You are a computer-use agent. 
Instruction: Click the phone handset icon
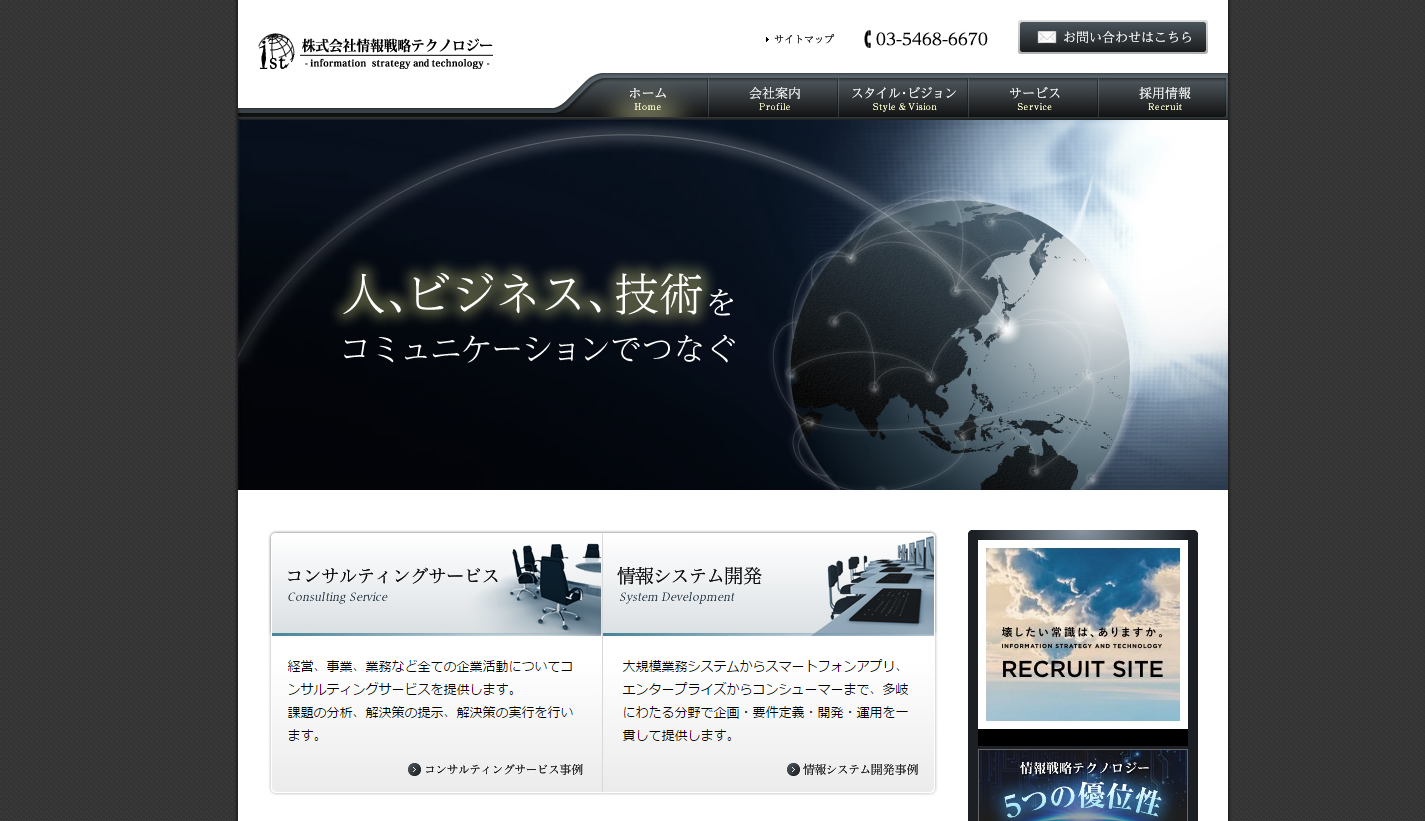[868, 39]
